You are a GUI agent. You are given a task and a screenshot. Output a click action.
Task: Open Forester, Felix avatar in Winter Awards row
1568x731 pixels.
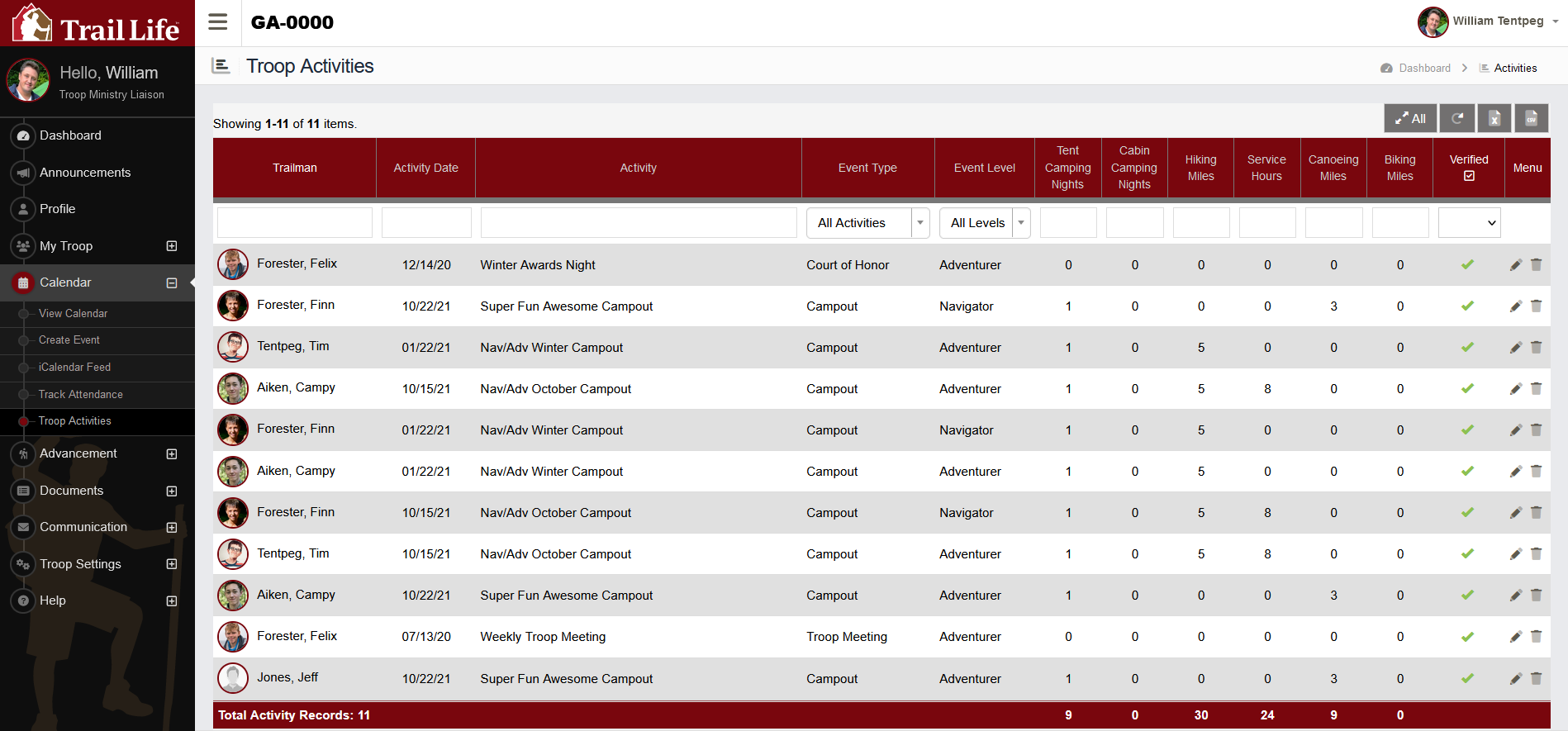tap(233, 264)
